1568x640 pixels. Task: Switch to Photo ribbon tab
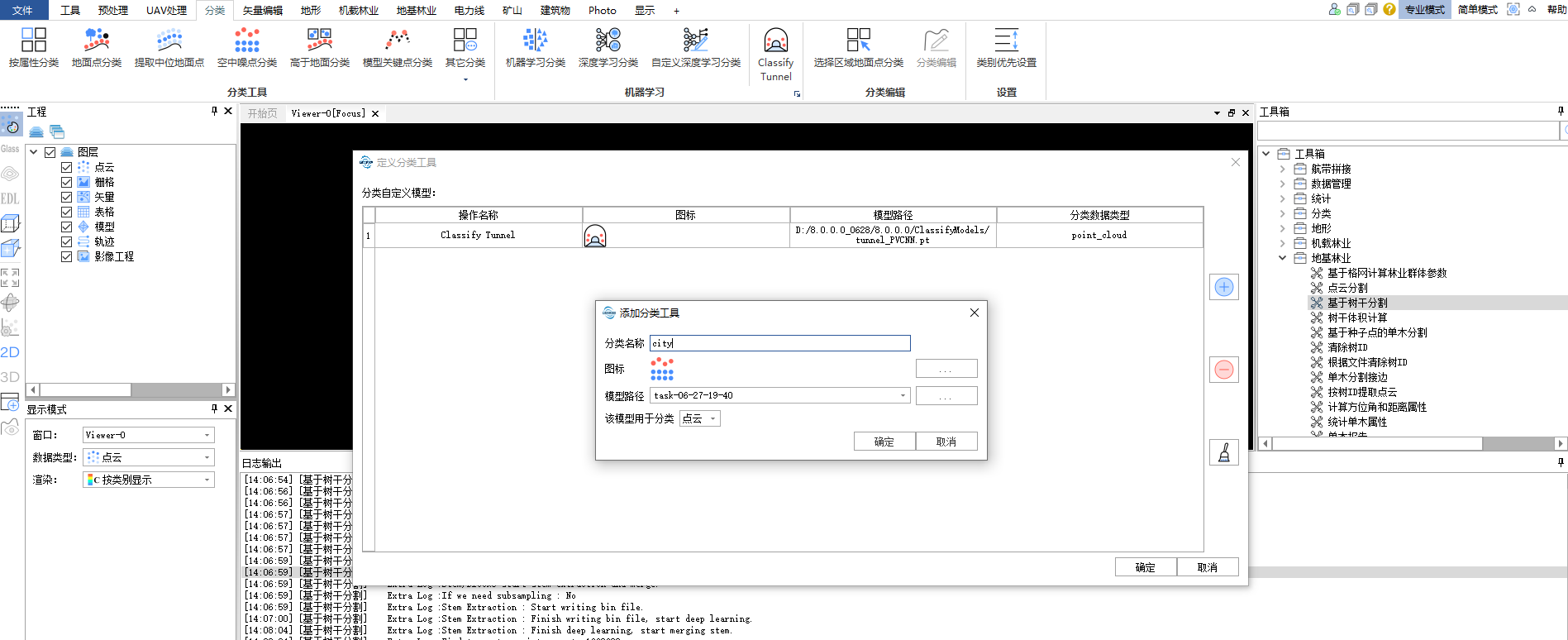(x=603, y=10)
